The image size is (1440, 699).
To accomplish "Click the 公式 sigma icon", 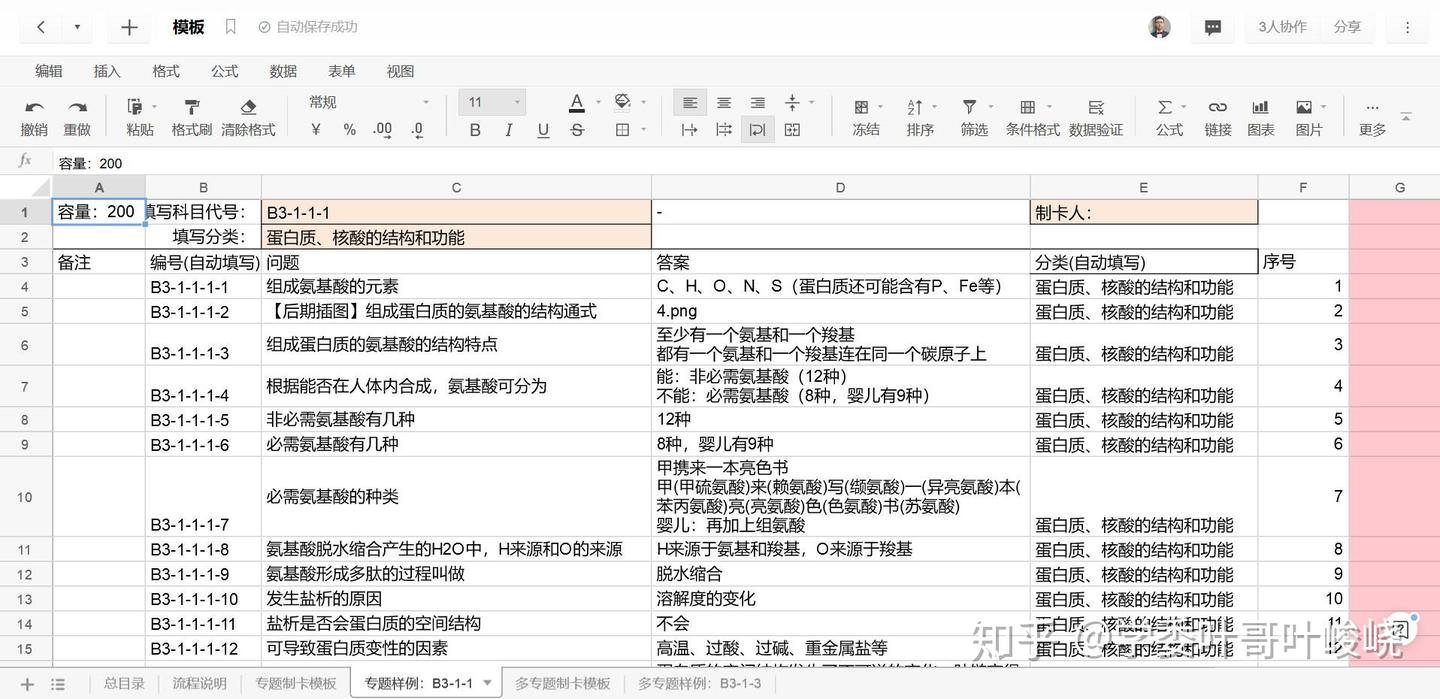I will click(1165, 107).
